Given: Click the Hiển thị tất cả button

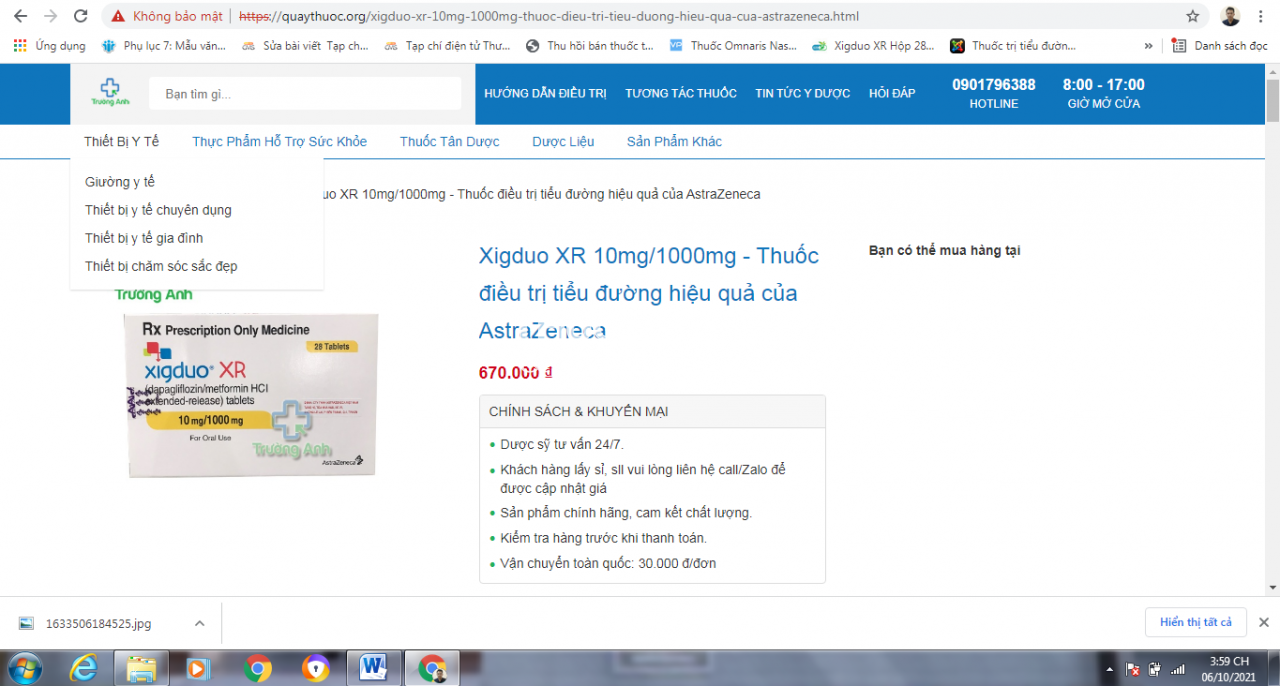Looking at the screenshot, I should (x=1195, y=622).
